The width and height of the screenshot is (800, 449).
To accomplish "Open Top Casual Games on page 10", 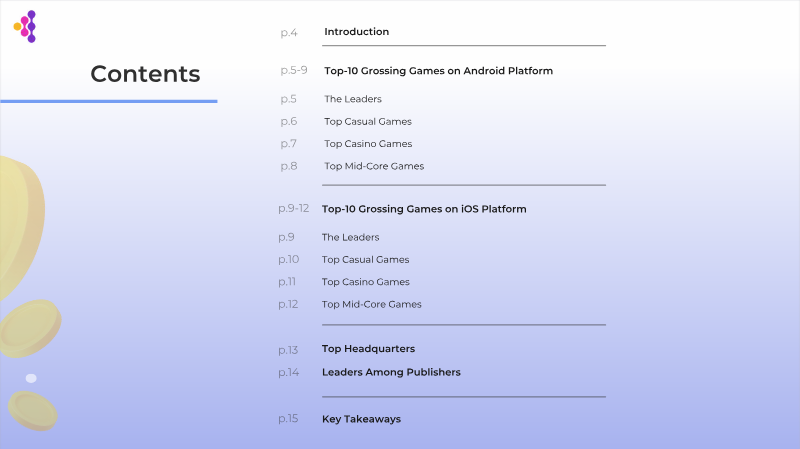I will pos(365,260).
